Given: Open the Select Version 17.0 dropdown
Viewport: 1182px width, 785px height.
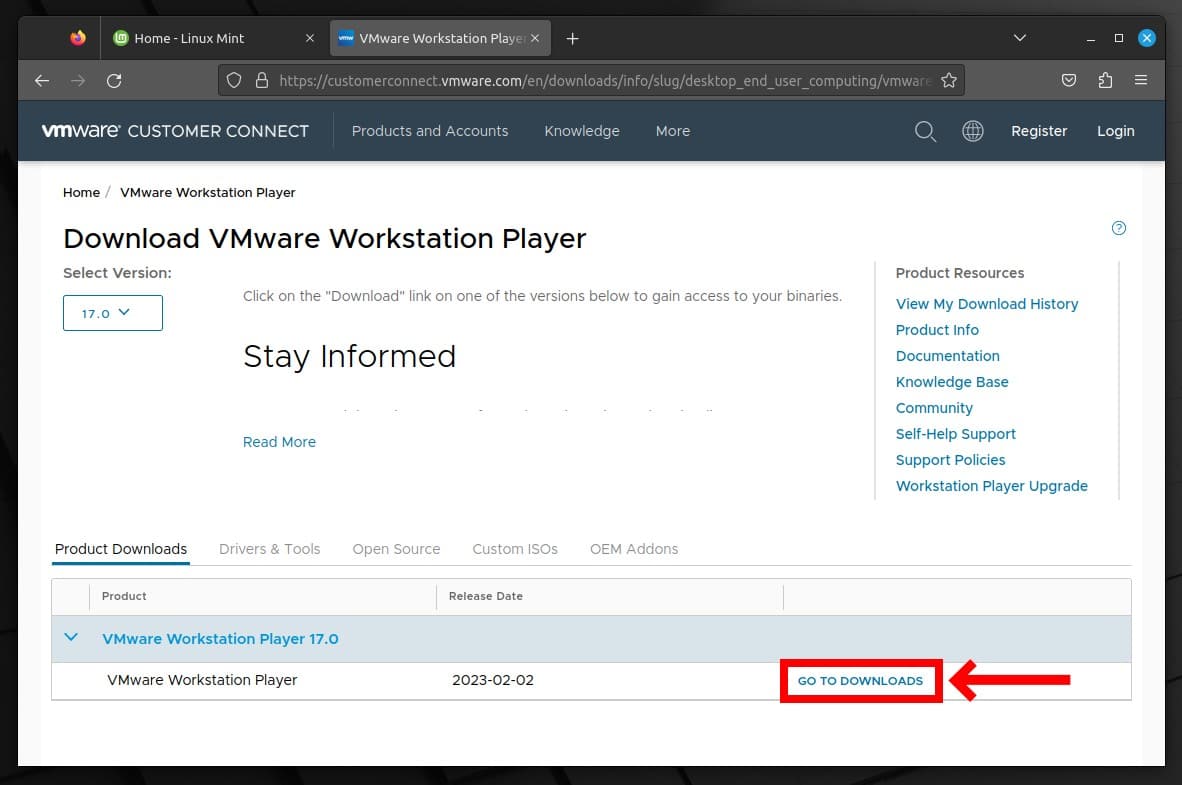Looking at the screenshot, I should (112, 312).
